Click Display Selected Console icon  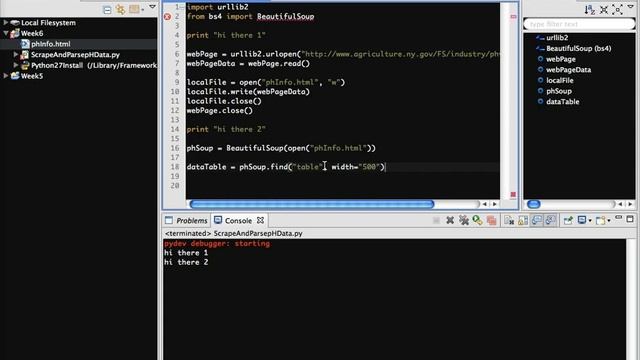click(582, 220)
